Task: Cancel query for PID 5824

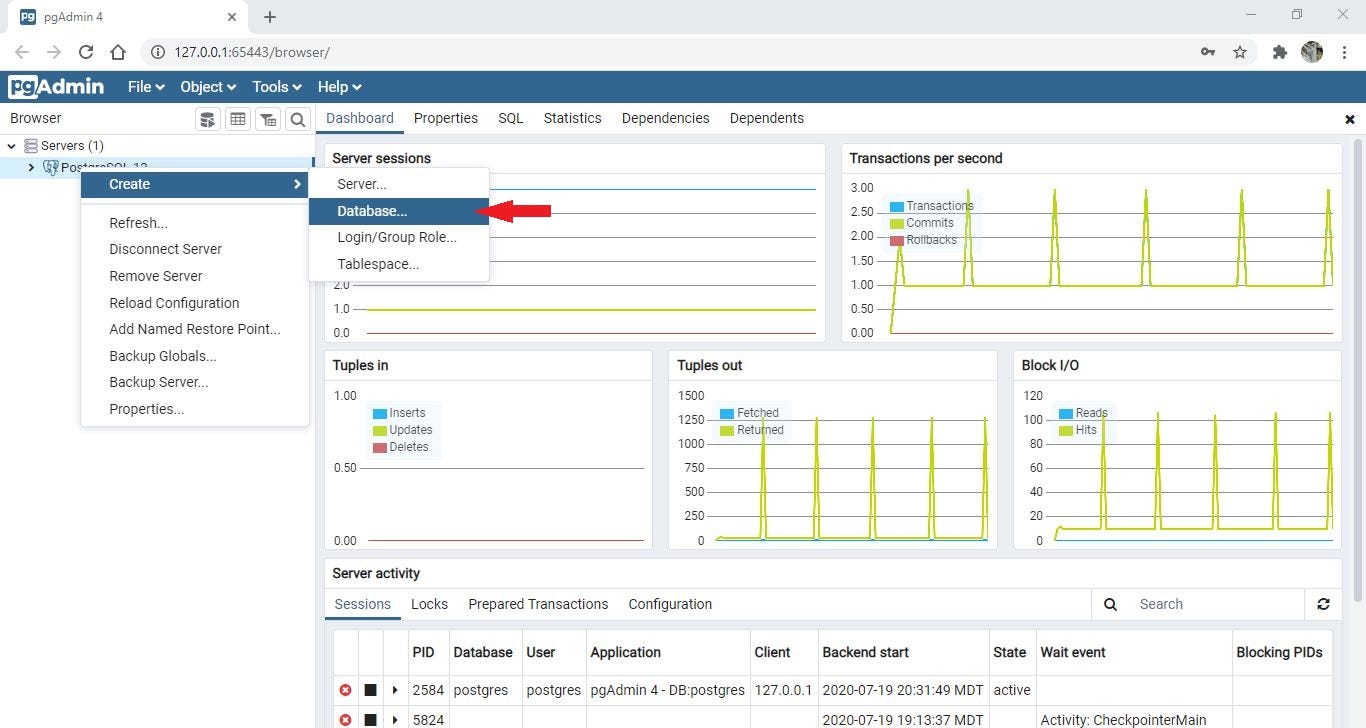Action: coord(370,720)
